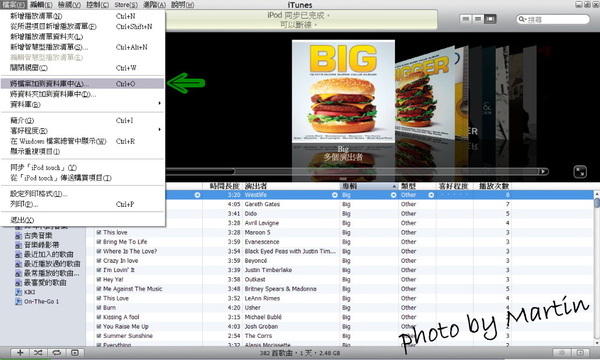Select Michael Bublé artist cell
The width and height of the screenshot is (600, 360).
291,317
